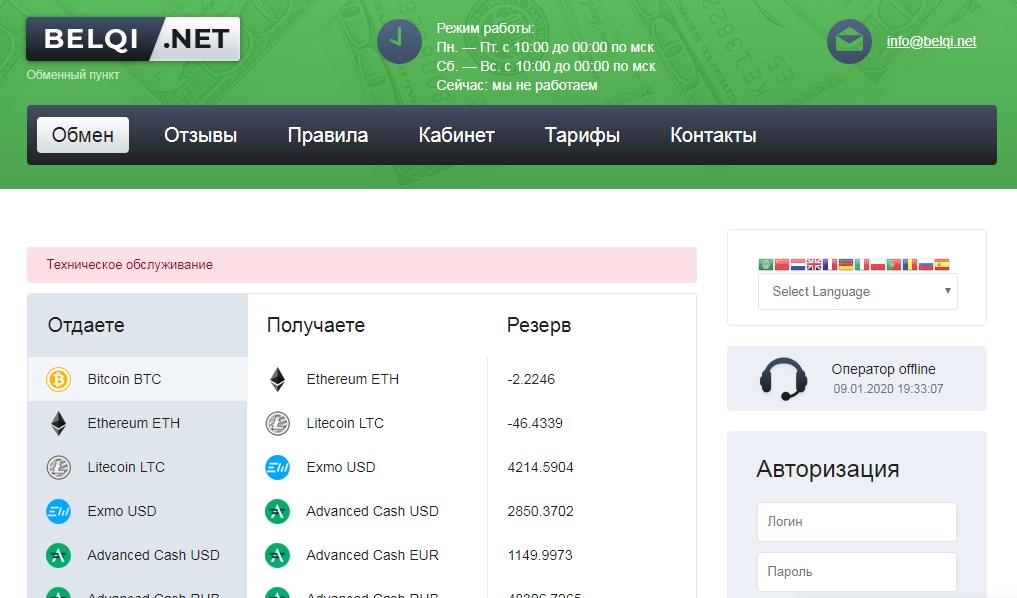The image size is (1017, 598).
Task: Click Litecoin icon in the Получаете column
Action: coord(278,423)
